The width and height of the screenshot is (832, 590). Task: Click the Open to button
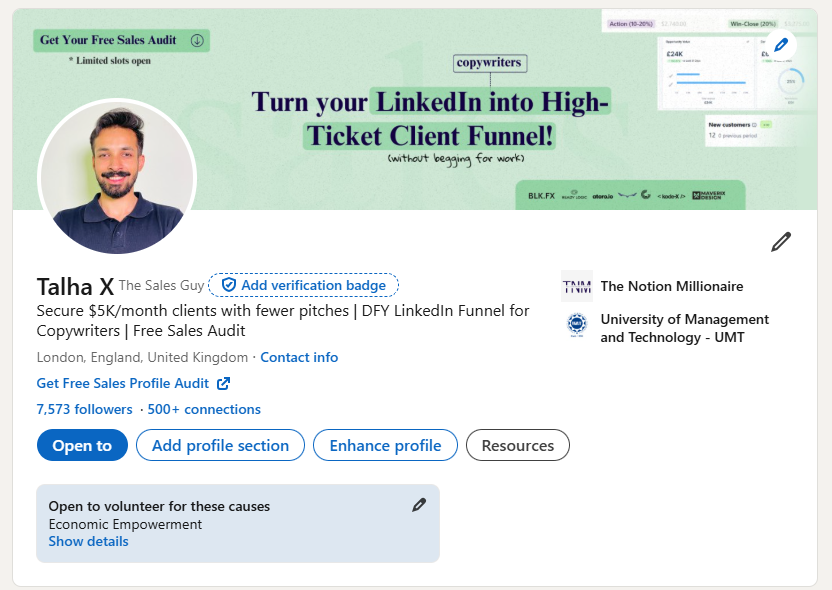82,446
